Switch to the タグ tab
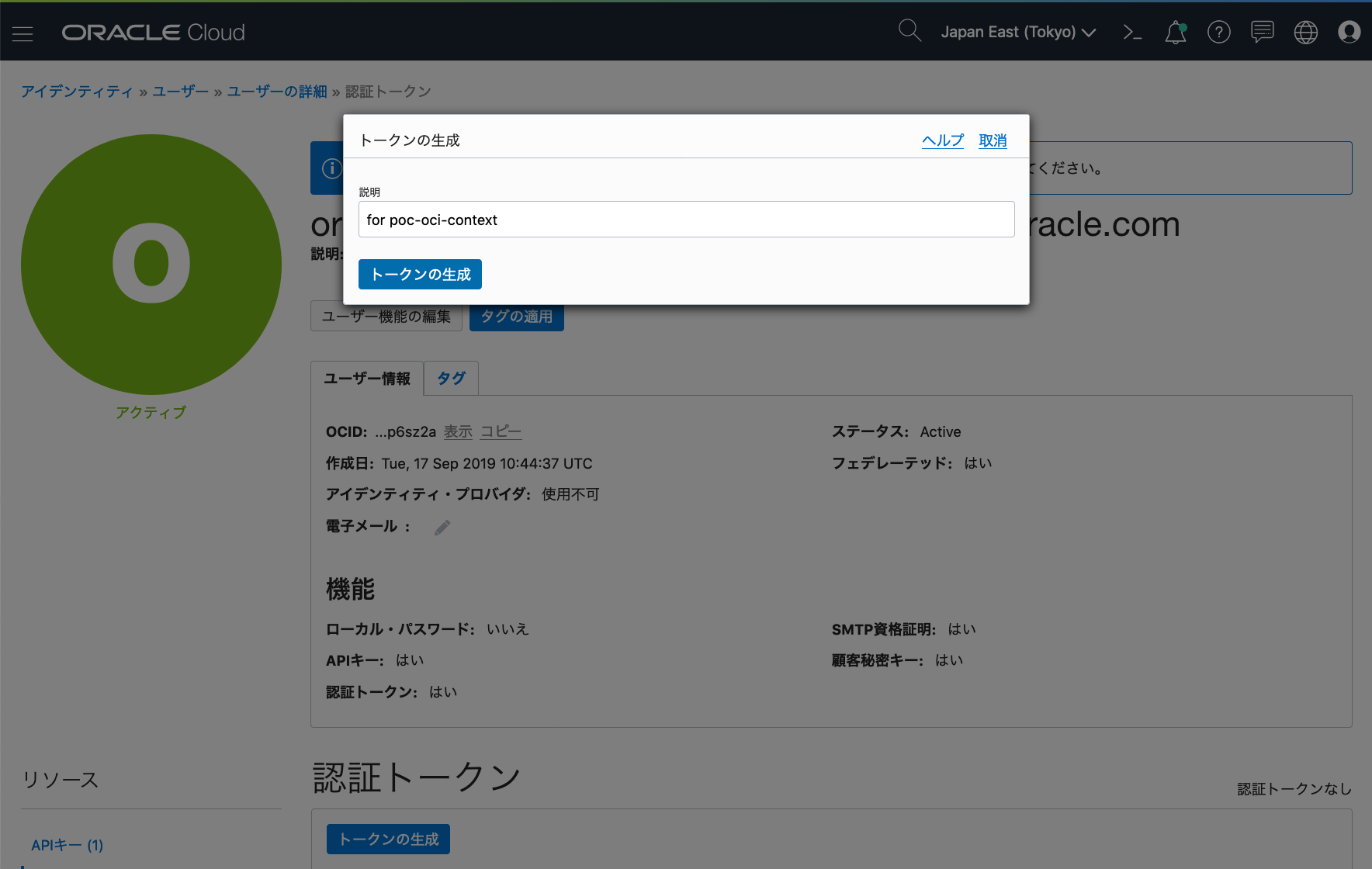 point(451,379)
